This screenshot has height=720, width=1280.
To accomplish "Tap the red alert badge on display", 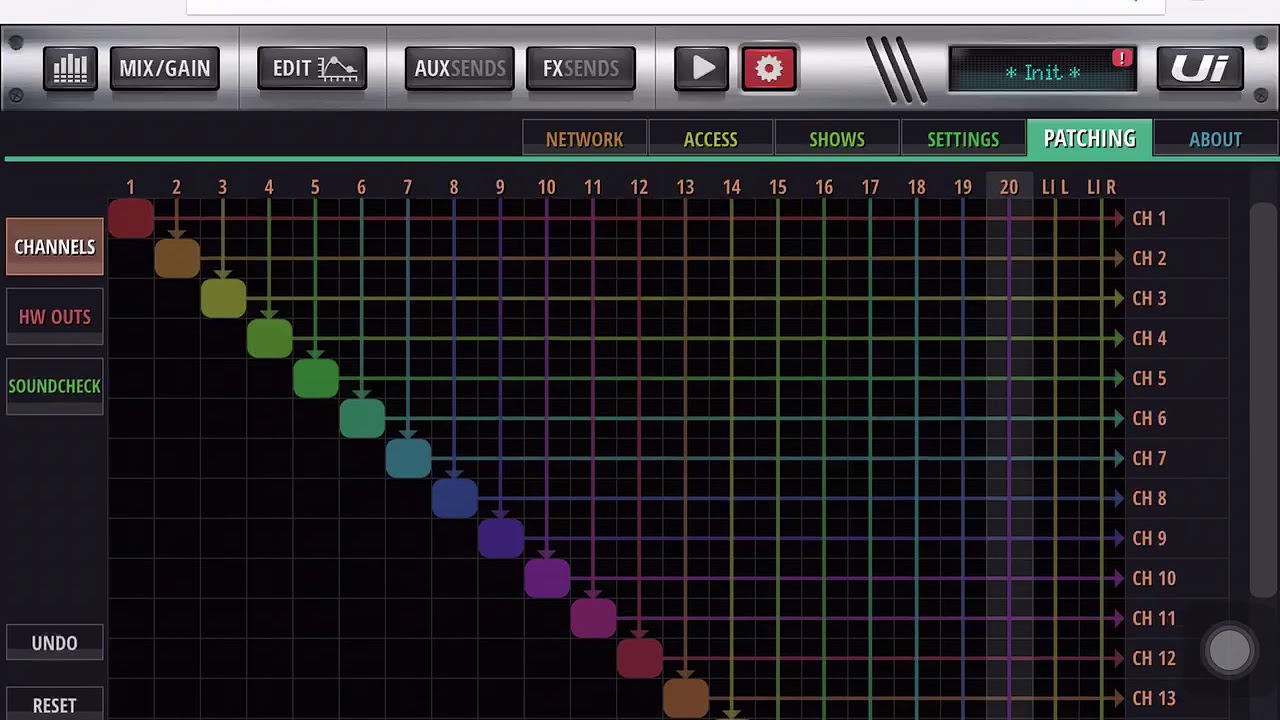I will pos(1122,58).
